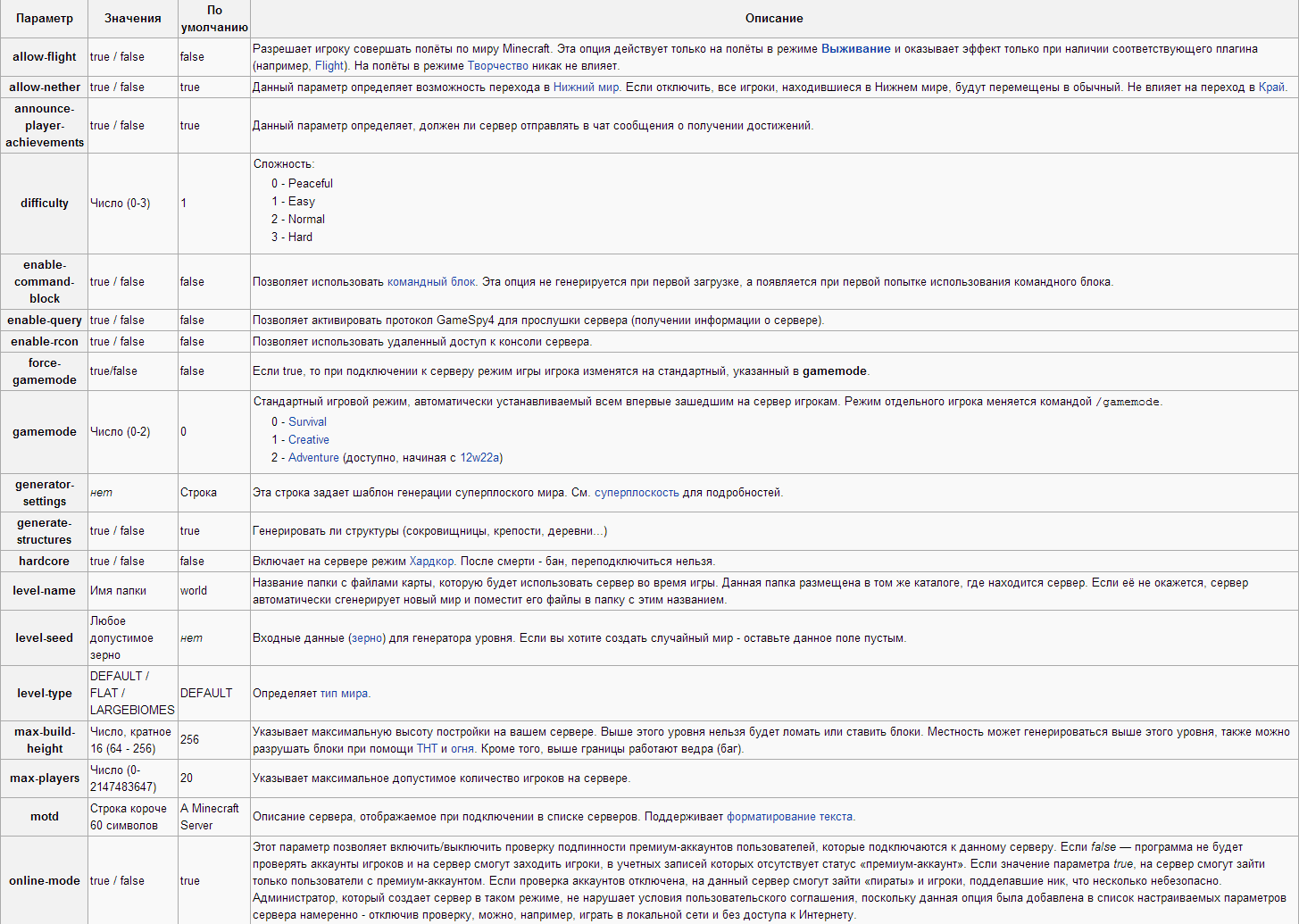1299x924 pixels.
Task: Select the gamemode parameter name cell
Action: pos(45,432)
